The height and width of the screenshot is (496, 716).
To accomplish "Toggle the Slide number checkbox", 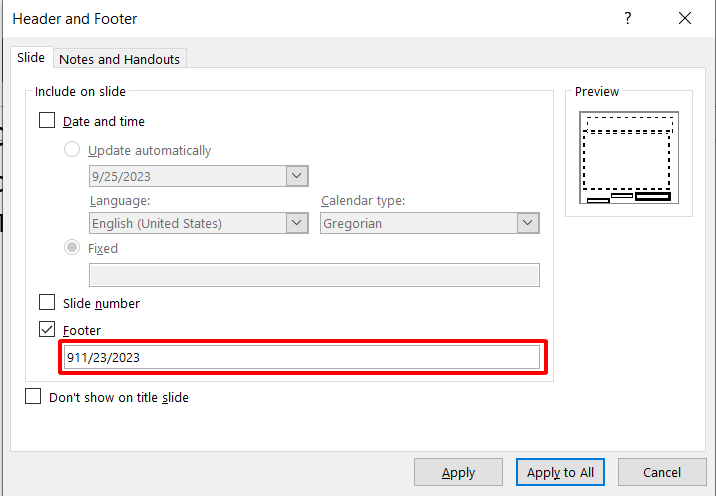I will pos(47,303).
